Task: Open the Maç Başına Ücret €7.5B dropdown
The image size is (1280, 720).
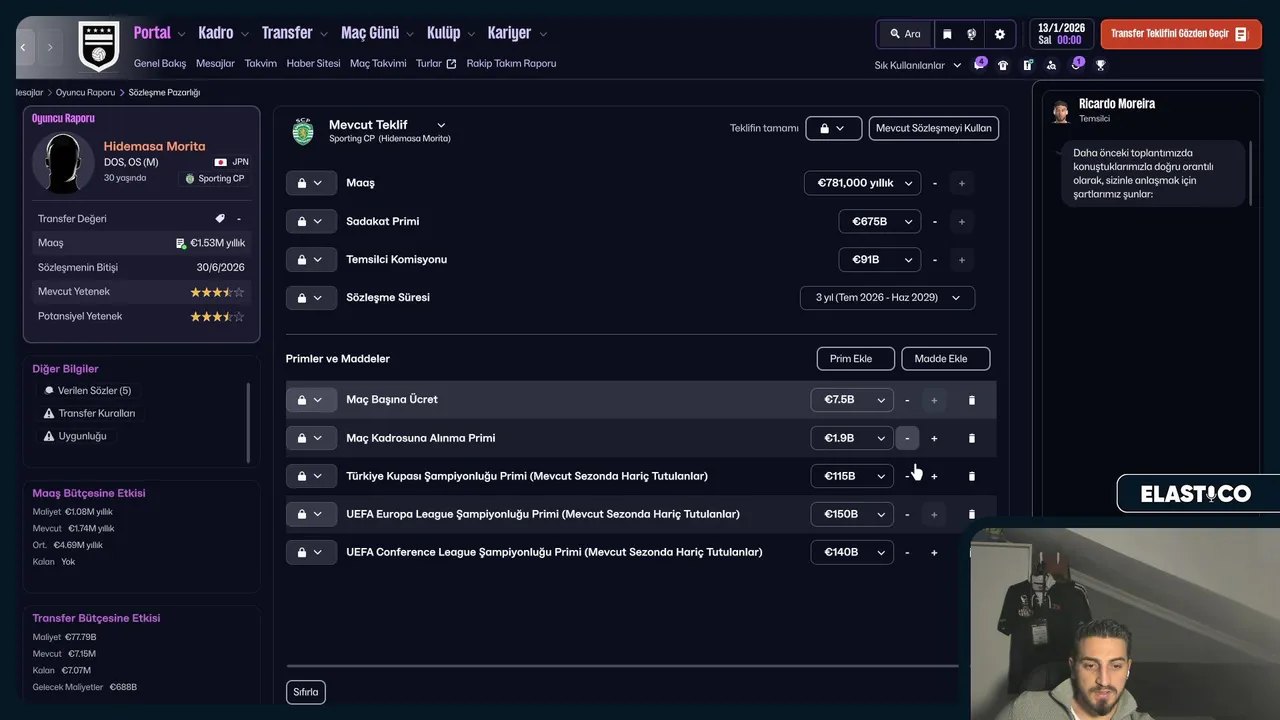Action: [851, 400]
